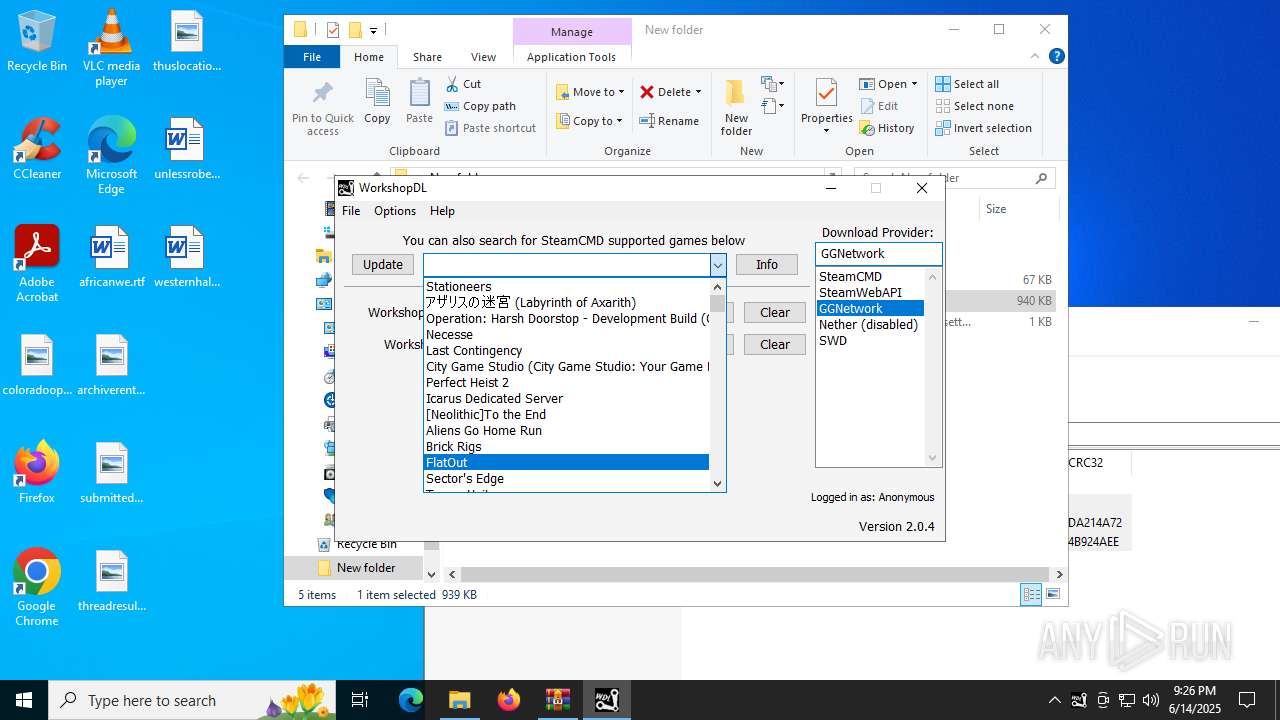Open the Recycle Bin desktop icon
Viewport: 1280px width, 720px height.
(x=37, y=43)
